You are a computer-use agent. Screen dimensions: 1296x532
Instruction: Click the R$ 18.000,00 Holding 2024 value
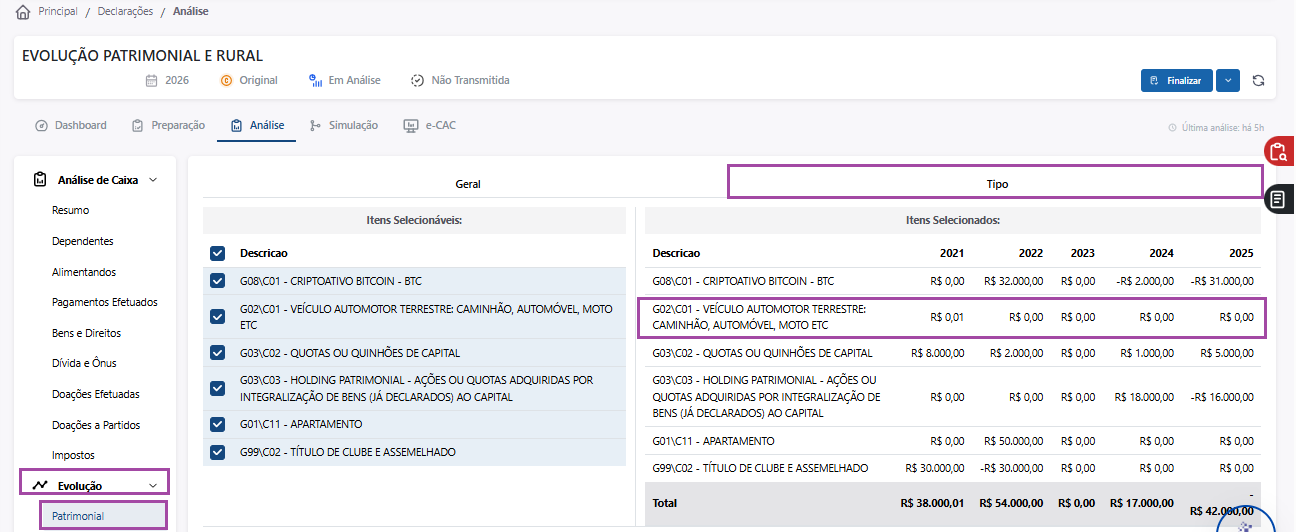tap(1144, 397)
